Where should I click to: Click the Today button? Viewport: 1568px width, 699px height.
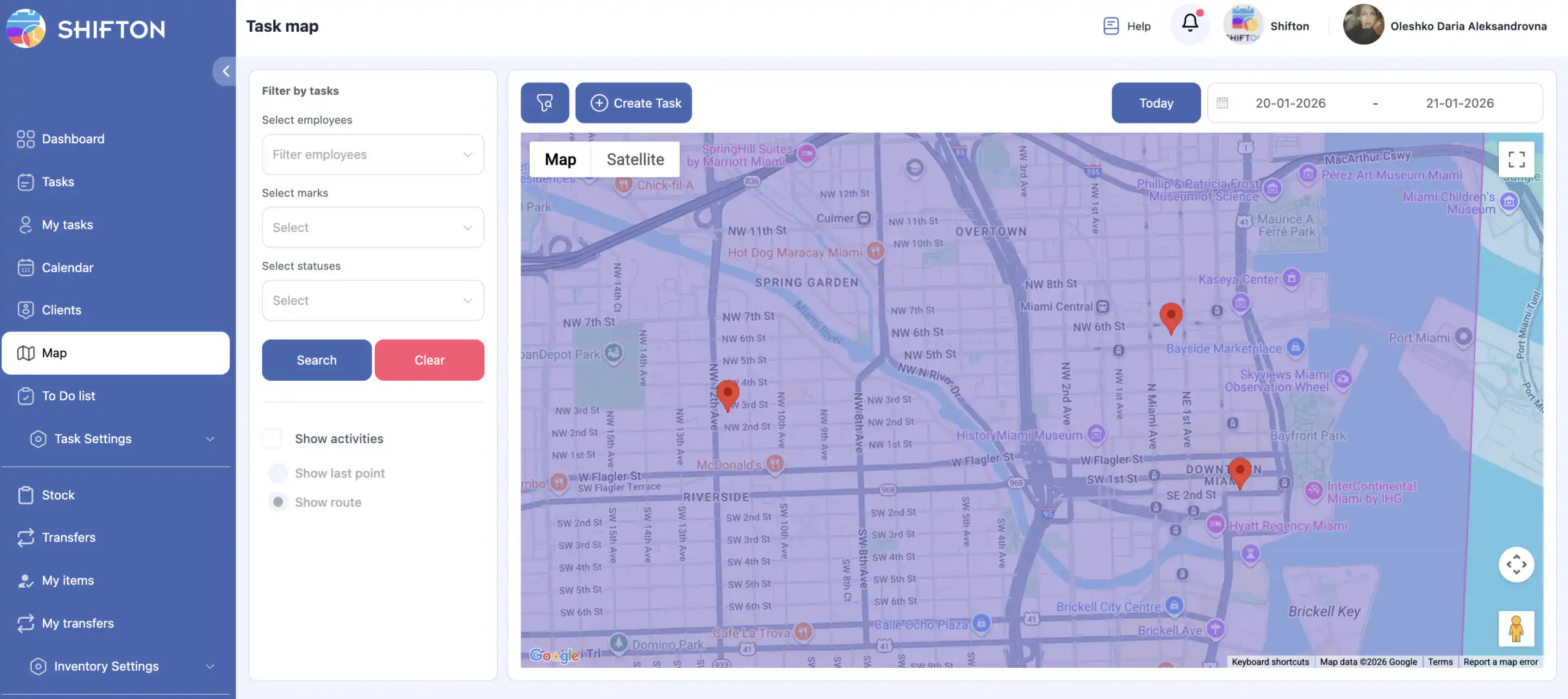pos(1156,103)
